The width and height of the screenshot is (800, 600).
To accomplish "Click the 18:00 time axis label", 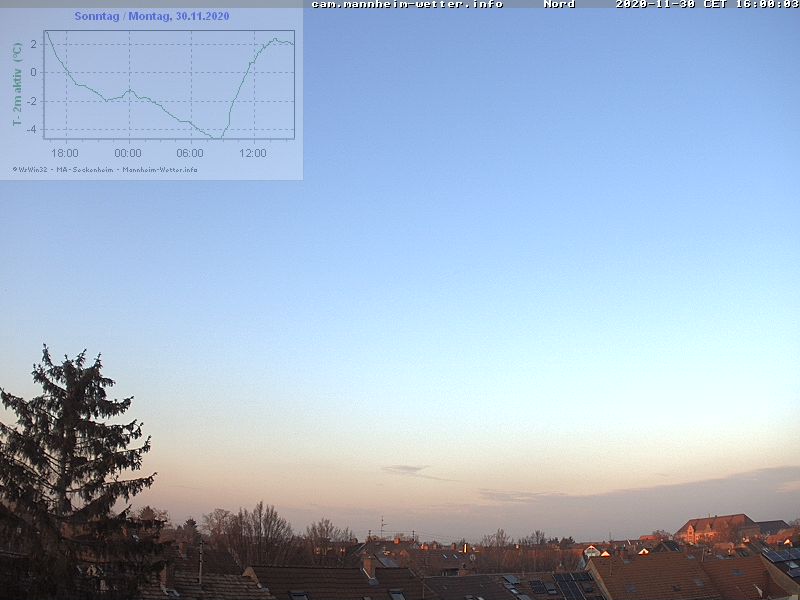I will pos(65,153).
